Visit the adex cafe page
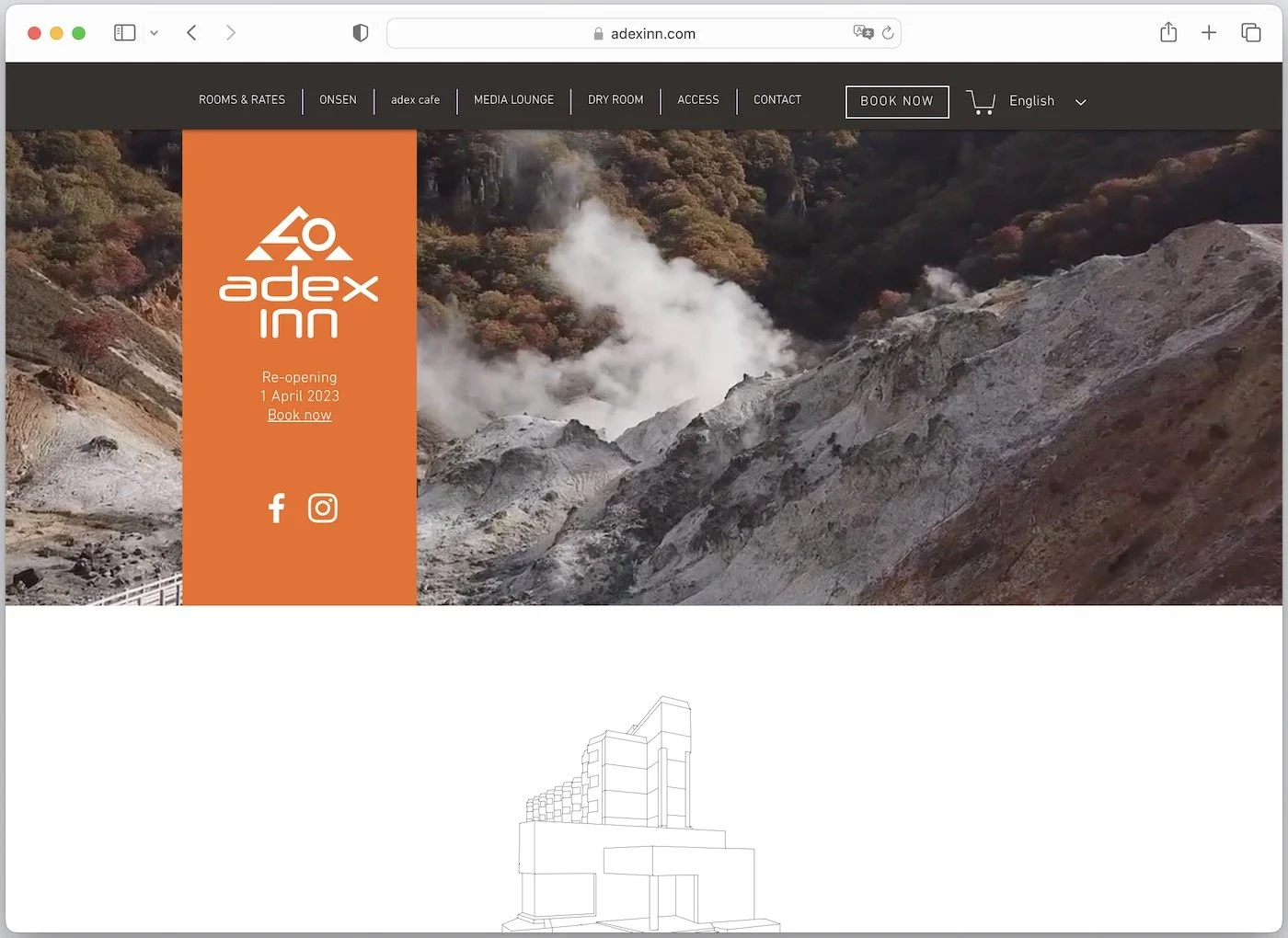1288x938 pixels. (415, 100)
